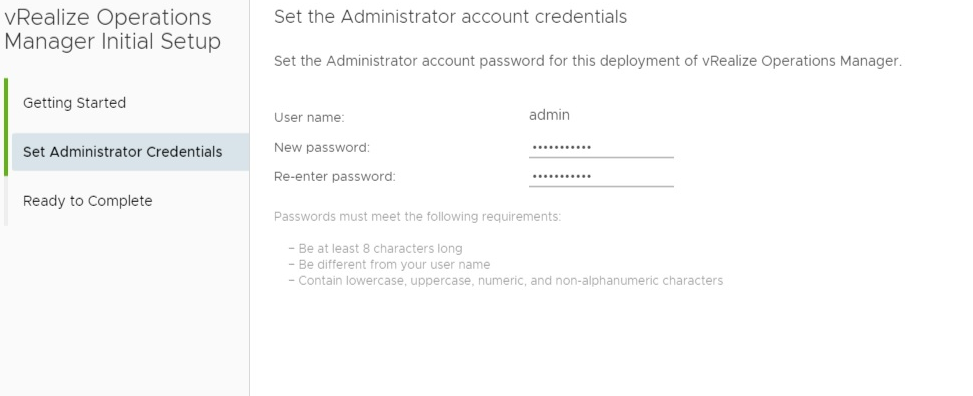Click the gray progress segment beside Ready to Complete

6,201
